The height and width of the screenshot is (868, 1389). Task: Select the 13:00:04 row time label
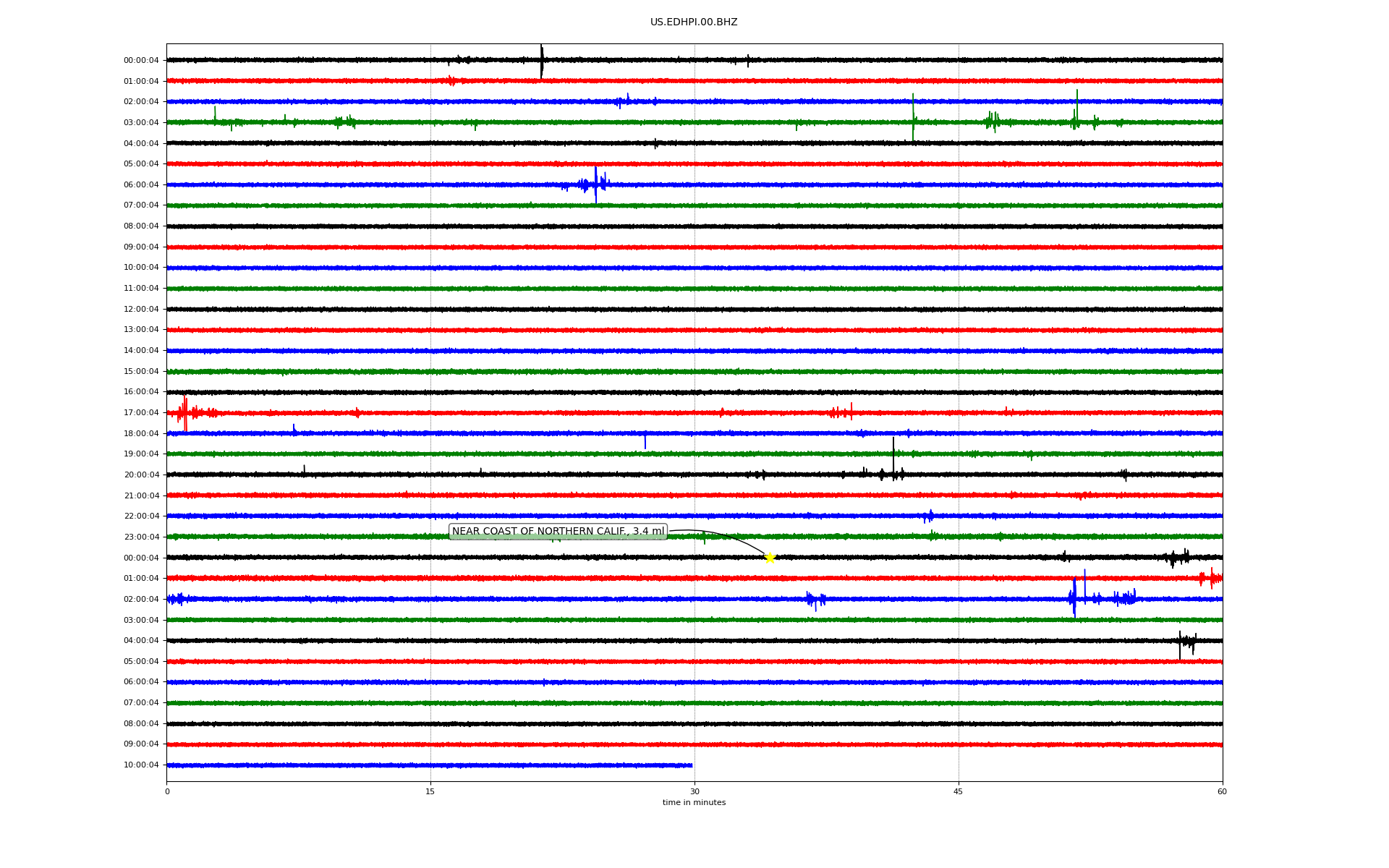coord(141,330)
